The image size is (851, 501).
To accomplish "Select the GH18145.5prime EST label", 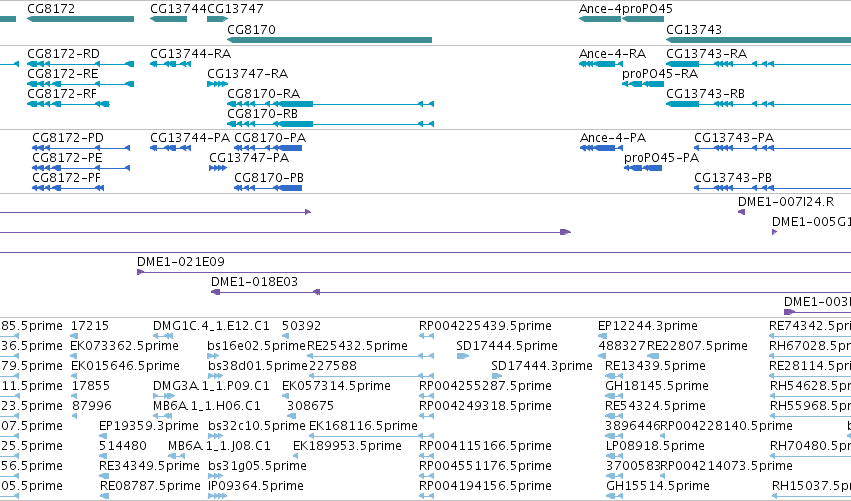I will 657,386.
